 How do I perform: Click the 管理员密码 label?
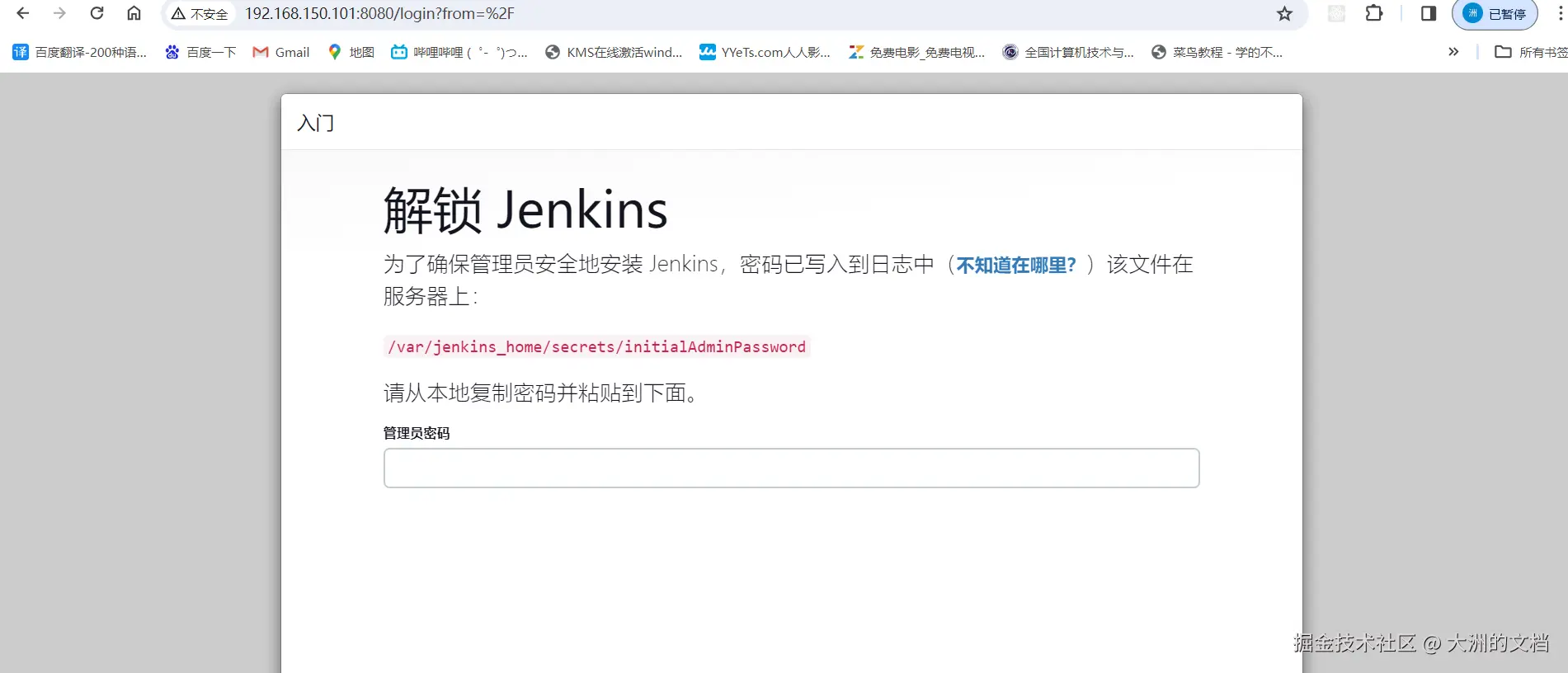(x=417, y=433)
